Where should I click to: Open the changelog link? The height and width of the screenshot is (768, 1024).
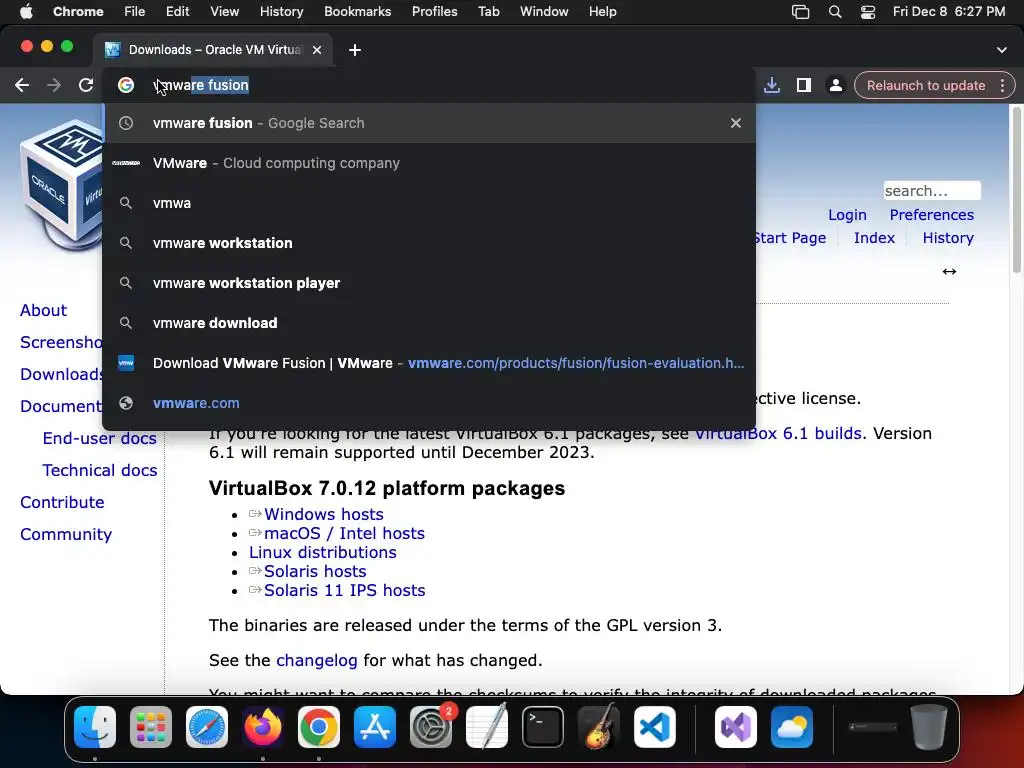click(x=317, y=661)
